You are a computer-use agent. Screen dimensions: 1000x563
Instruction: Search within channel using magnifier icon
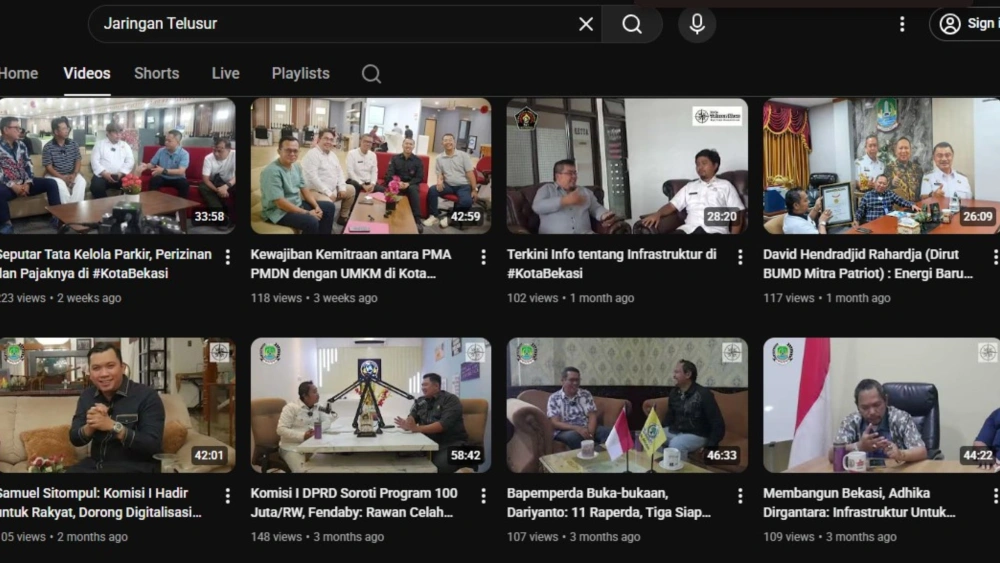coord(371,74)
